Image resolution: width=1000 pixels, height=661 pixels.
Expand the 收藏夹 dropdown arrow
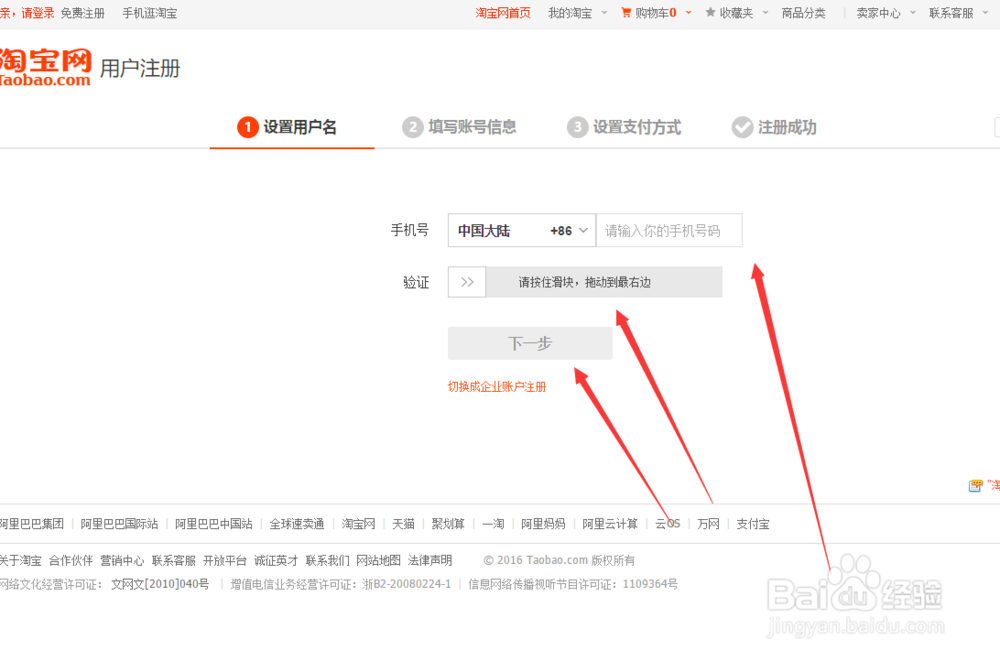(x=765, y=13)
